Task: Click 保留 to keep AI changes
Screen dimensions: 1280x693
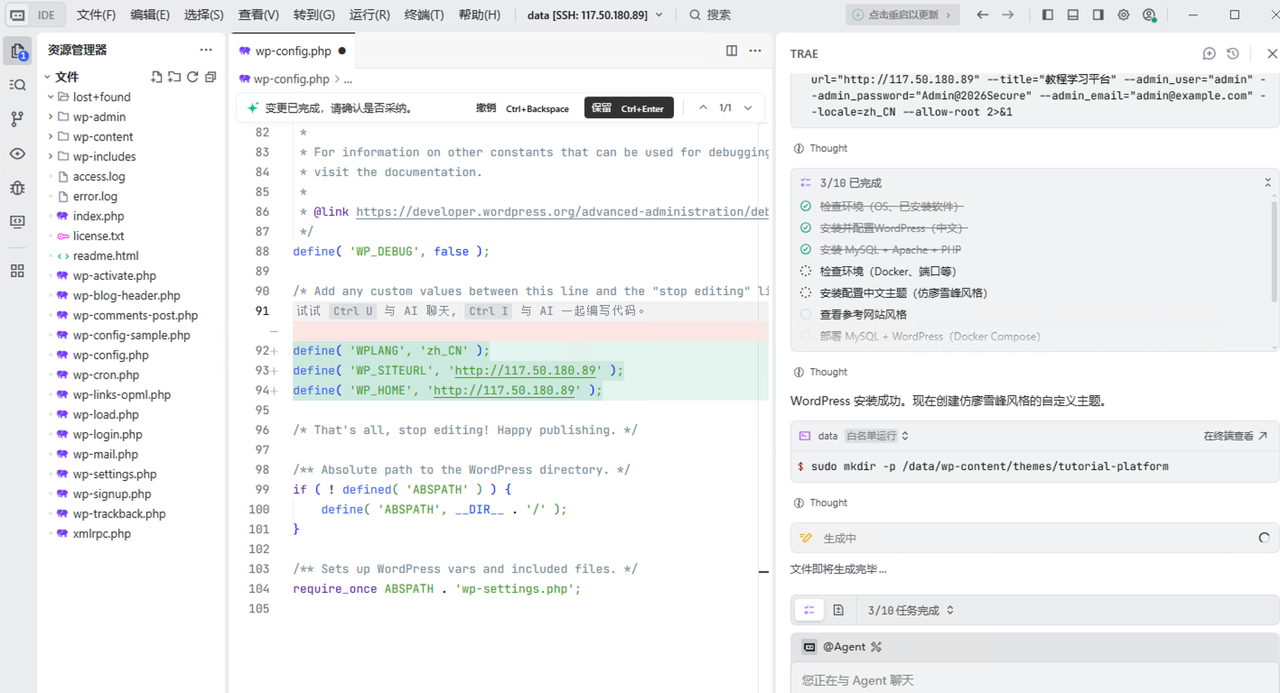Action: [629, 108]
